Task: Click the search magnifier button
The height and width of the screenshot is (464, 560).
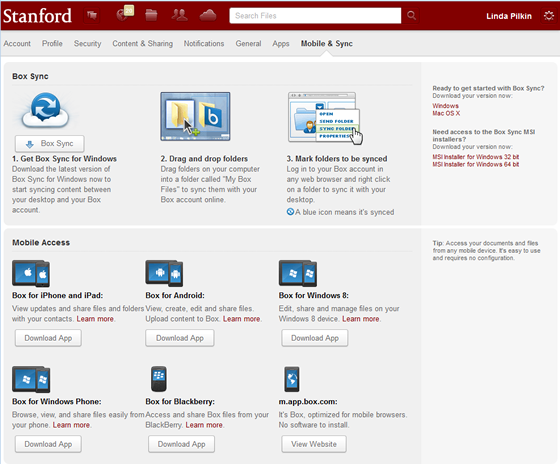Action: [411, 16]
